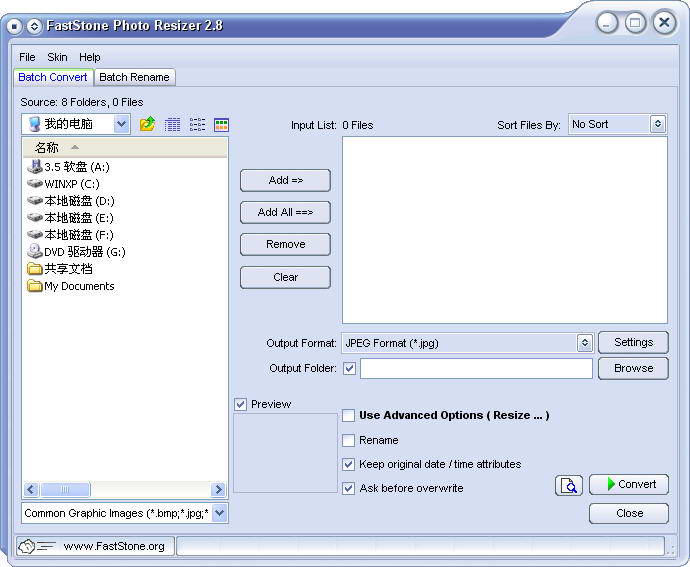
Task: Open the 共享文档 folder
Action: pyautogui.click(x=60, y=269)
